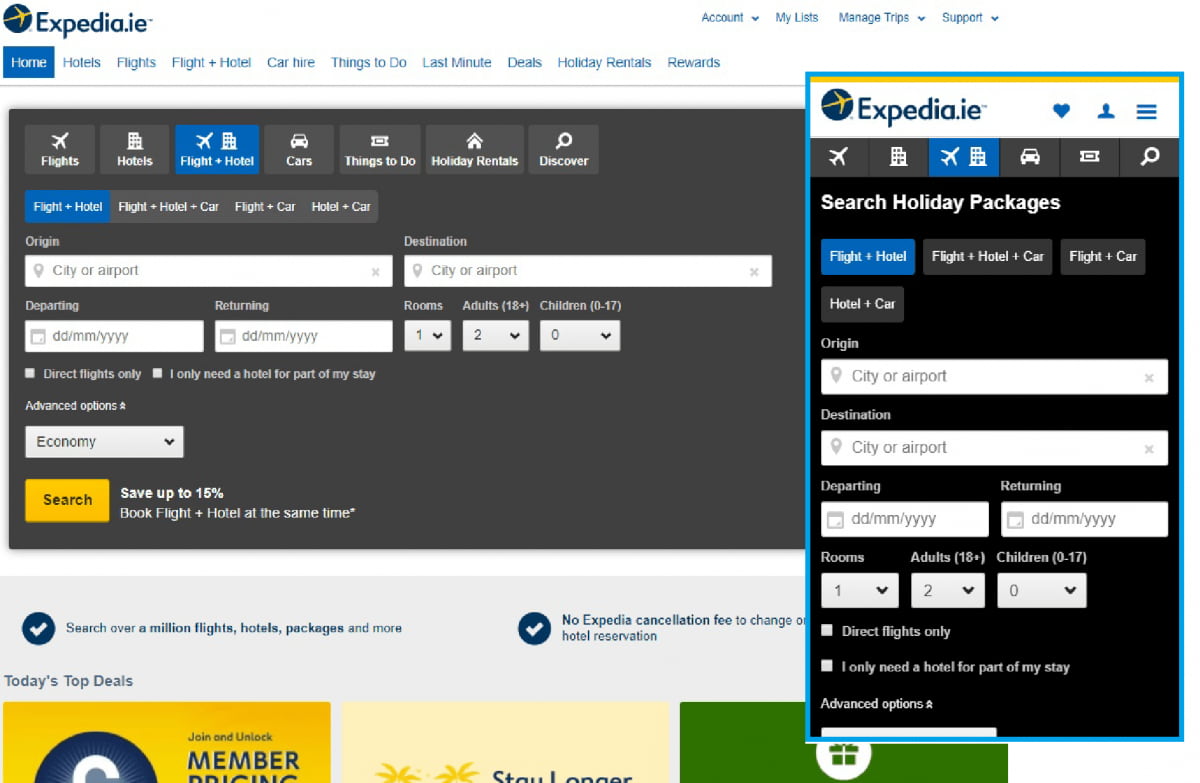
Task: Click the ticket things-to-do icon in mobile toolbar
Action: [x=1090, y=157]
